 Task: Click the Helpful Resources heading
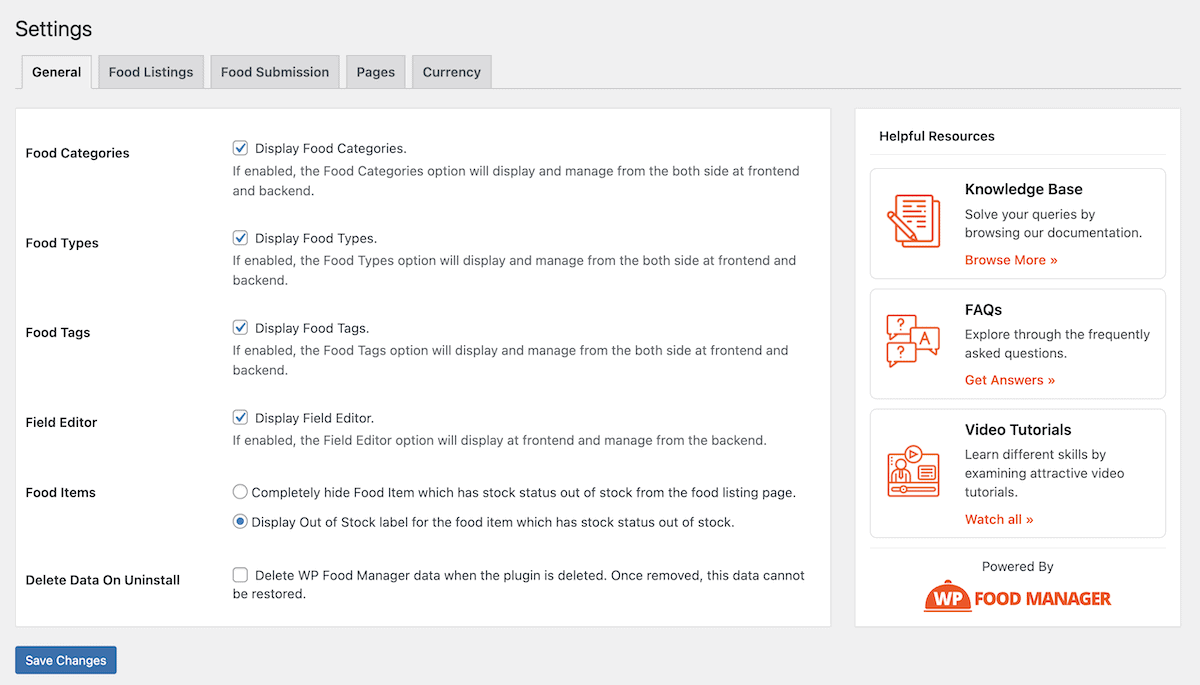(x=937, y=136)
